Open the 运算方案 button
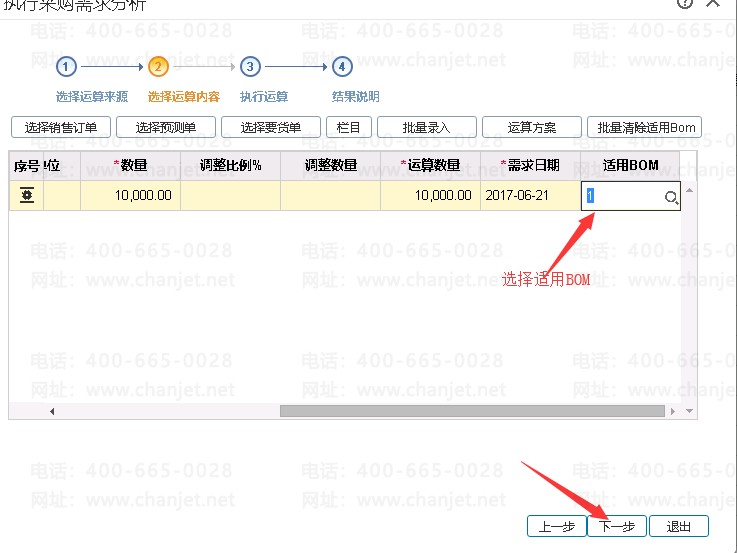Viewport: 737px width, 553px height. [532, 127]
